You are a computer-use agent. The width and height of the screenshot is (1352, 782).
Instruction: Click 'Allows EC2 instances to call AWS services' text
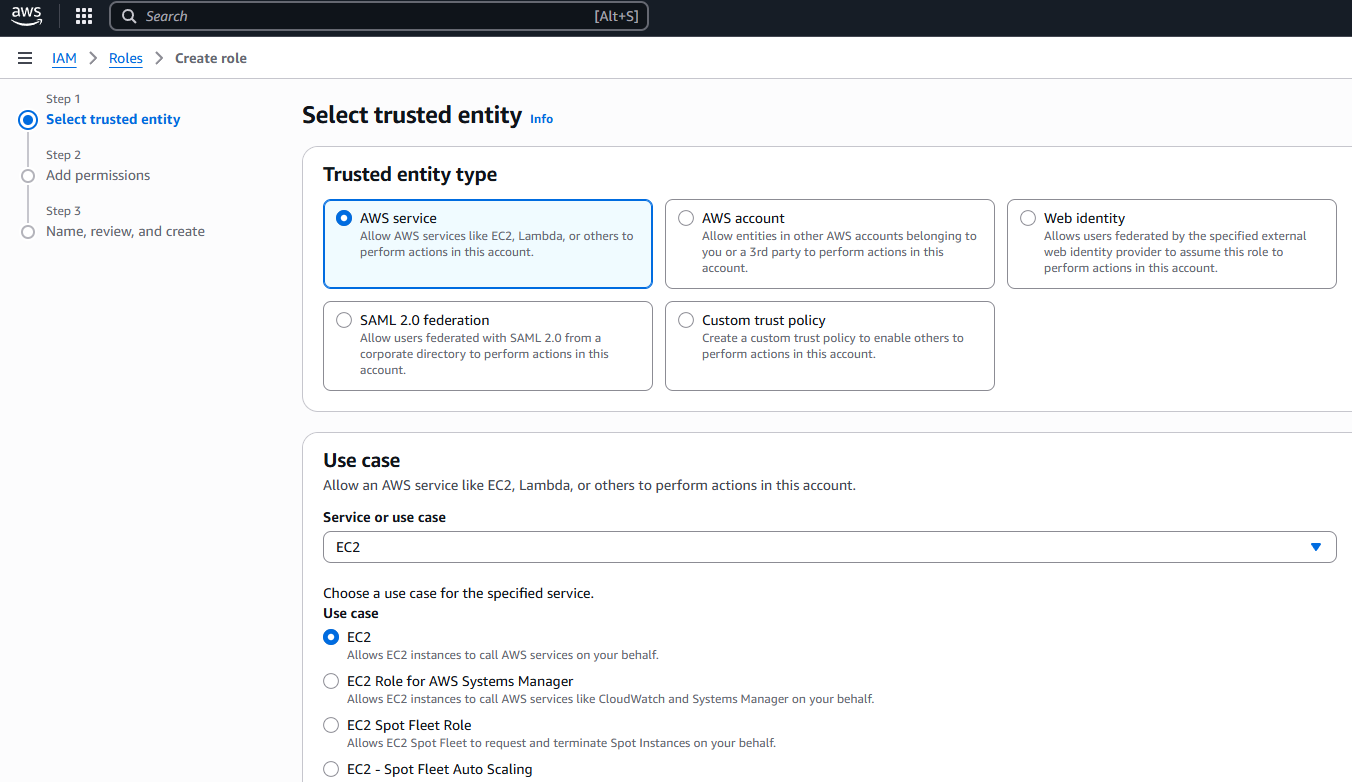coord(503,655)
